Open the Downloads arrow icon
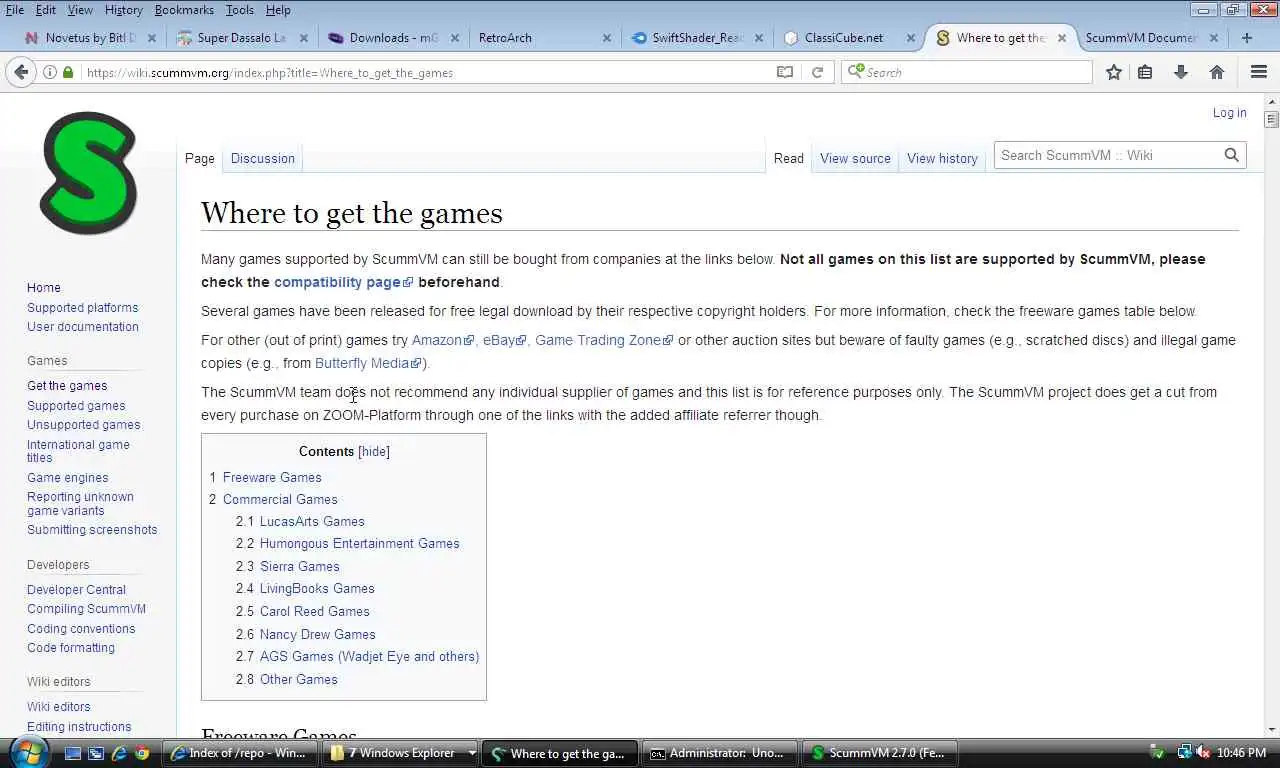 [x=1181, y=72]
